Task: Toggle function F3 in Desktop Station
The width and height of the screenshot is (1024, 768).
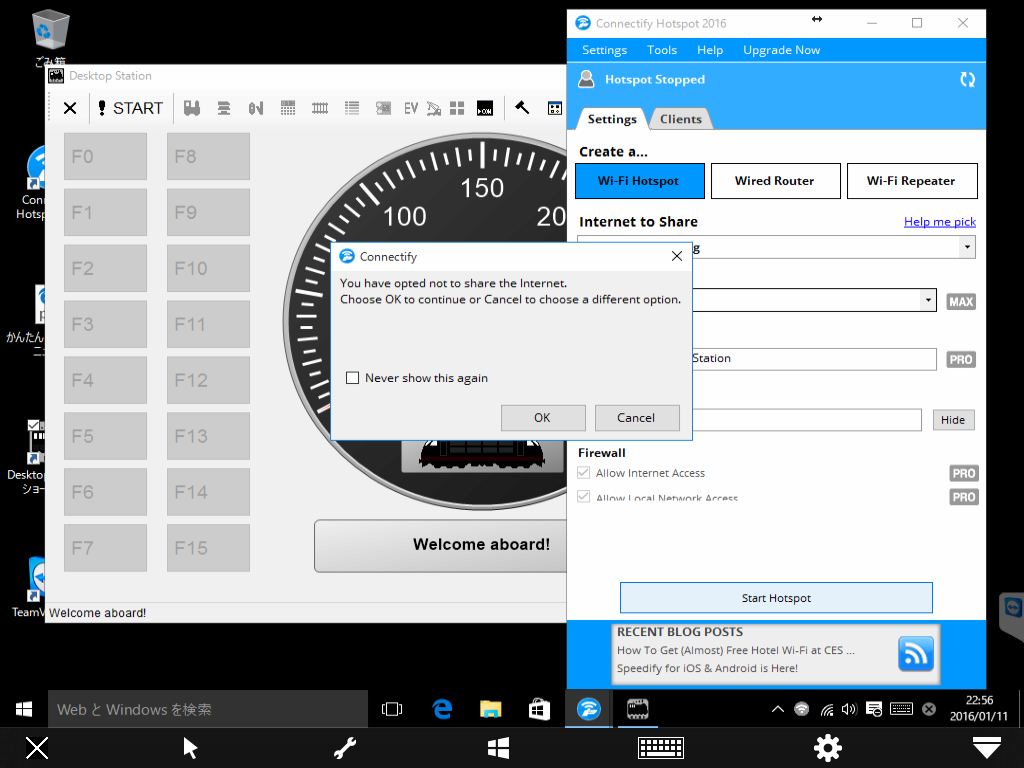Action: [105, 324]
